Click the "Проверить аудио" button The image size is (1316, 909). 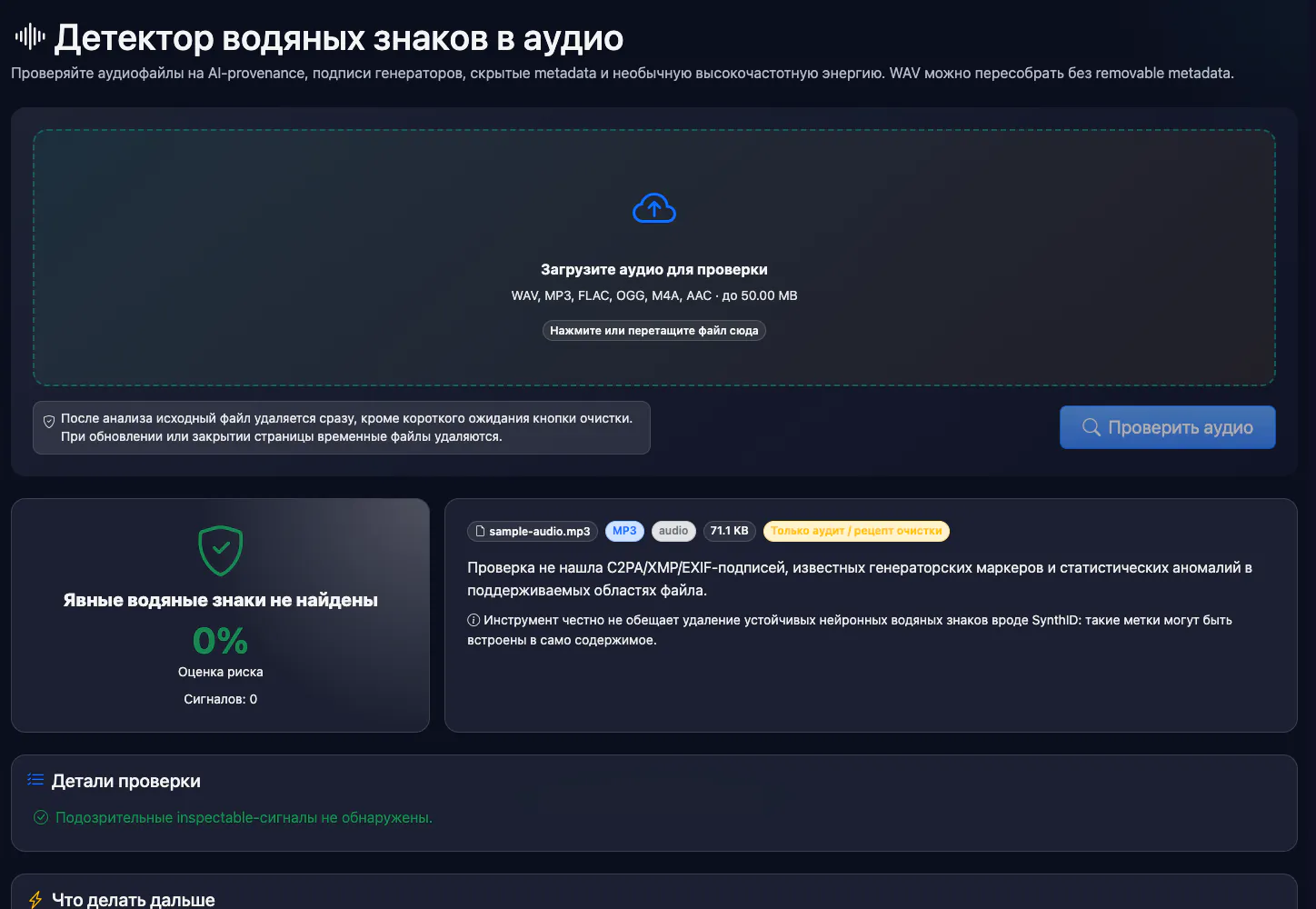click(1168, 427)
